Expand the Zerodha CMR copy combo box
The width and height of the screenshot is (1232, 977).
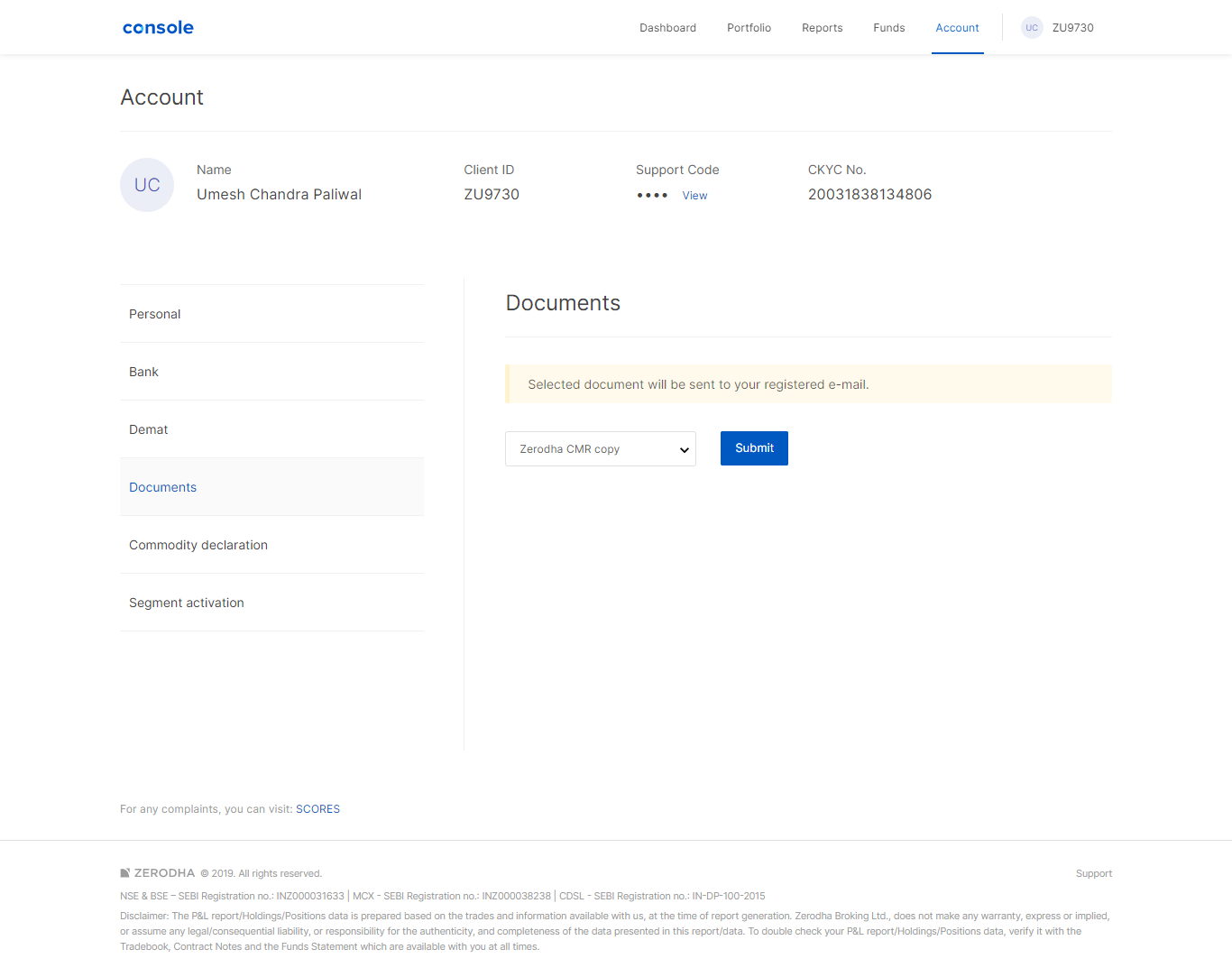click(x=600, y=448)
